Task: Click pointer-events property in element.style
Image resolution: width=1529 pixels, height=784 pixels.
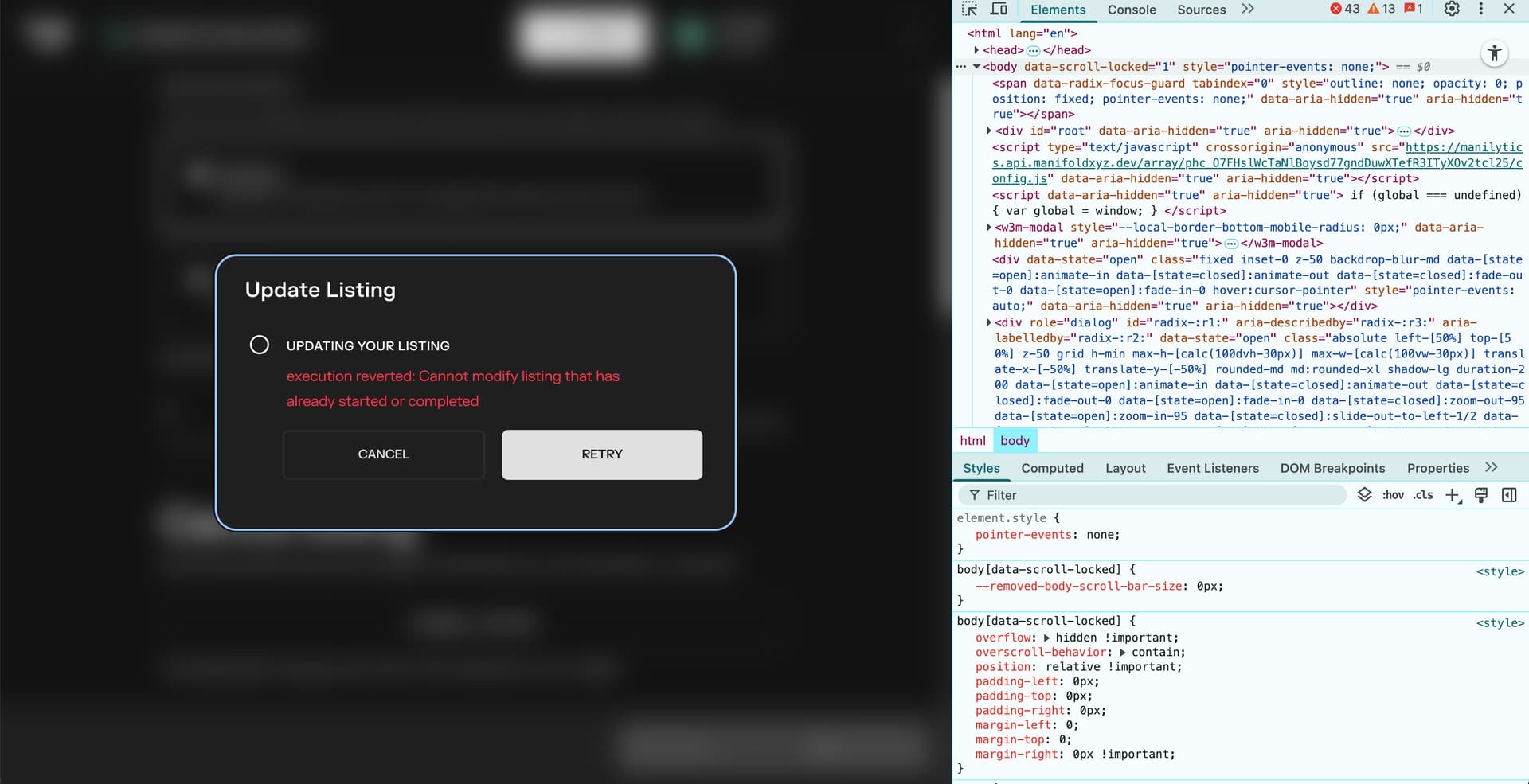Action: (x=1023, y=535)
